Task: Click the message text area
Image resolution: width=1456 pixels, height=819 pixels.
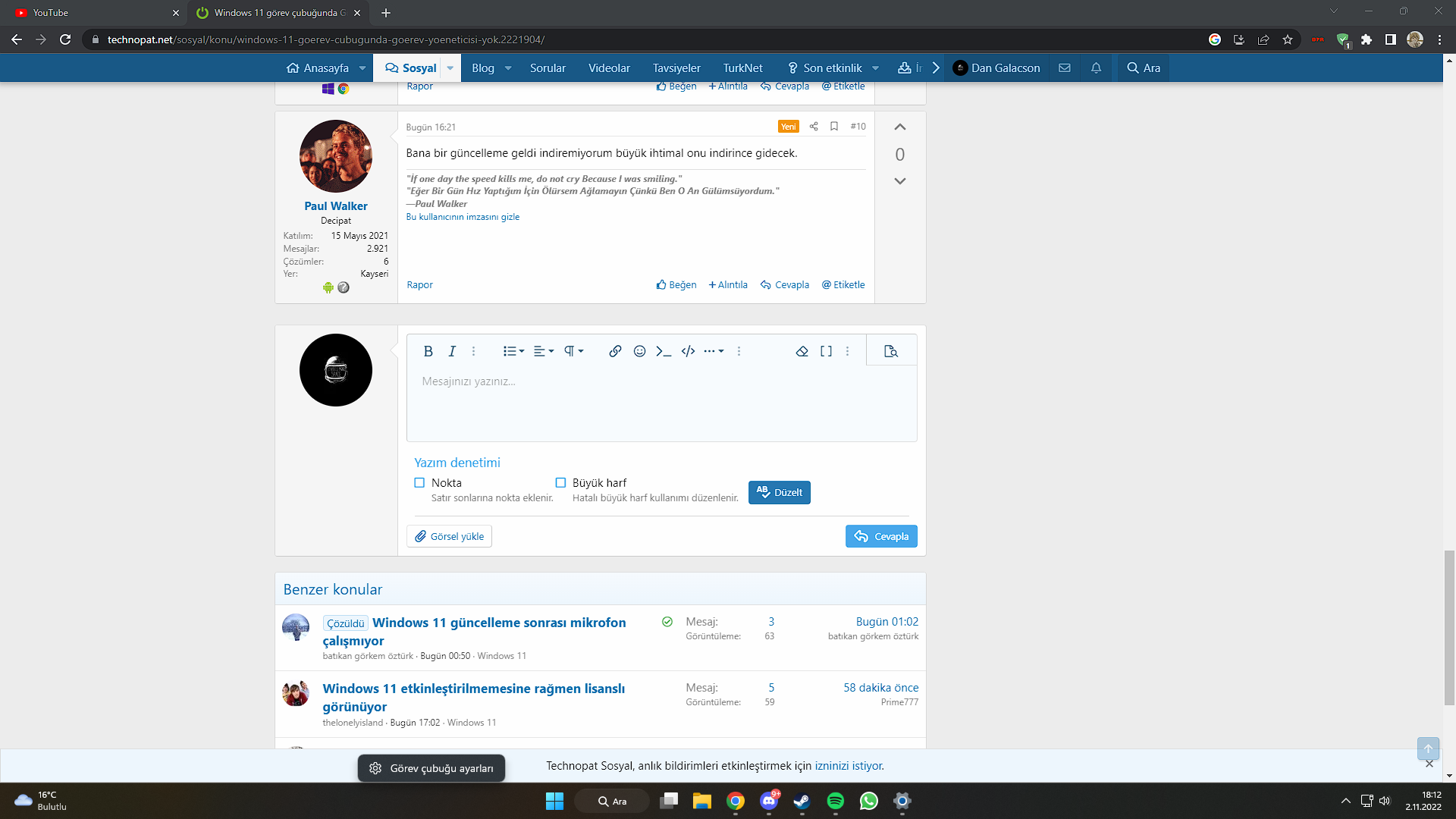Action: (661, 402)
